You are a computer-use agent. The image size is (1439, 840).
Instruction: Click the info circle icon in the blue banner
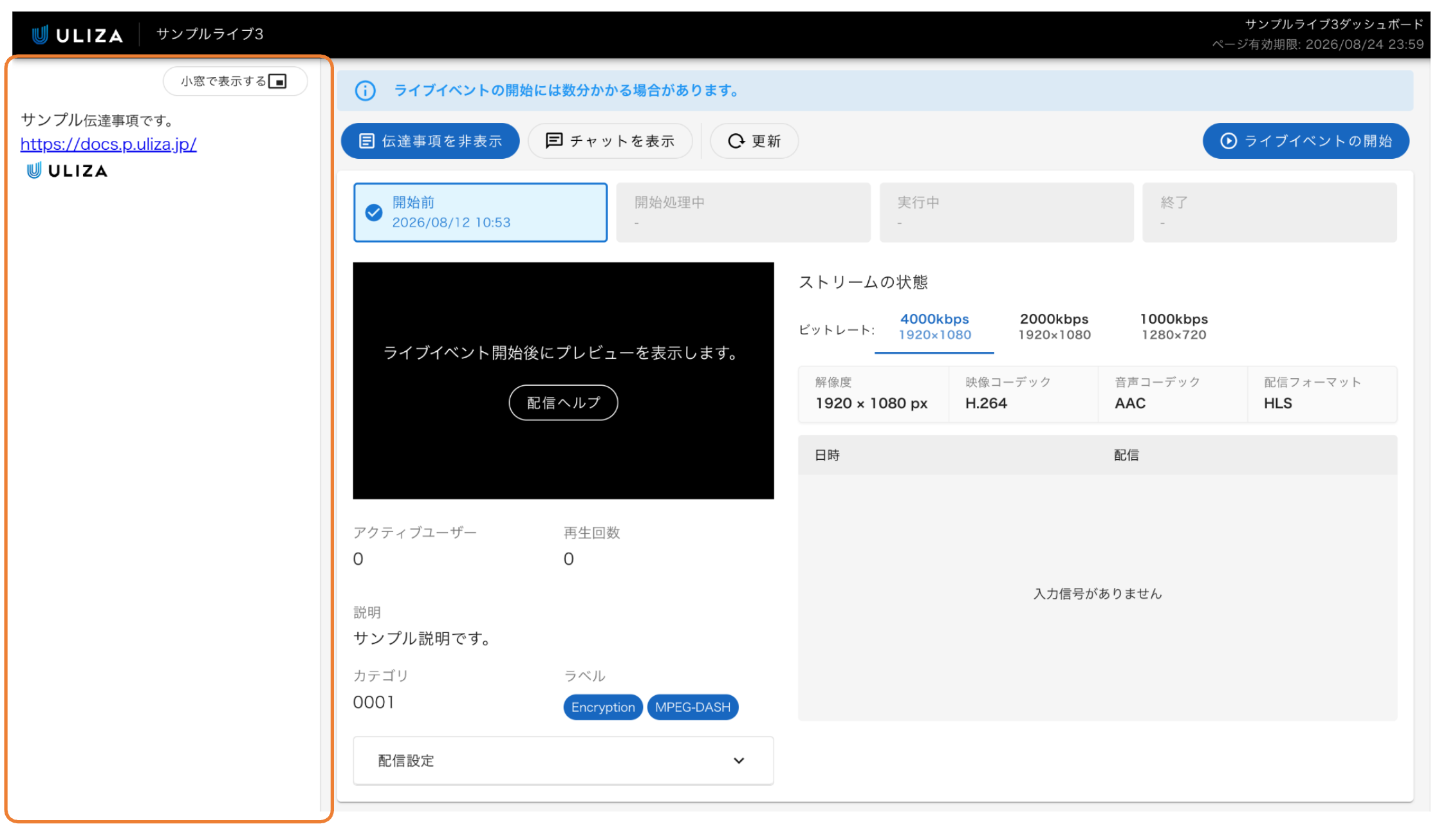pyautogui.click(x=366, y=91)
